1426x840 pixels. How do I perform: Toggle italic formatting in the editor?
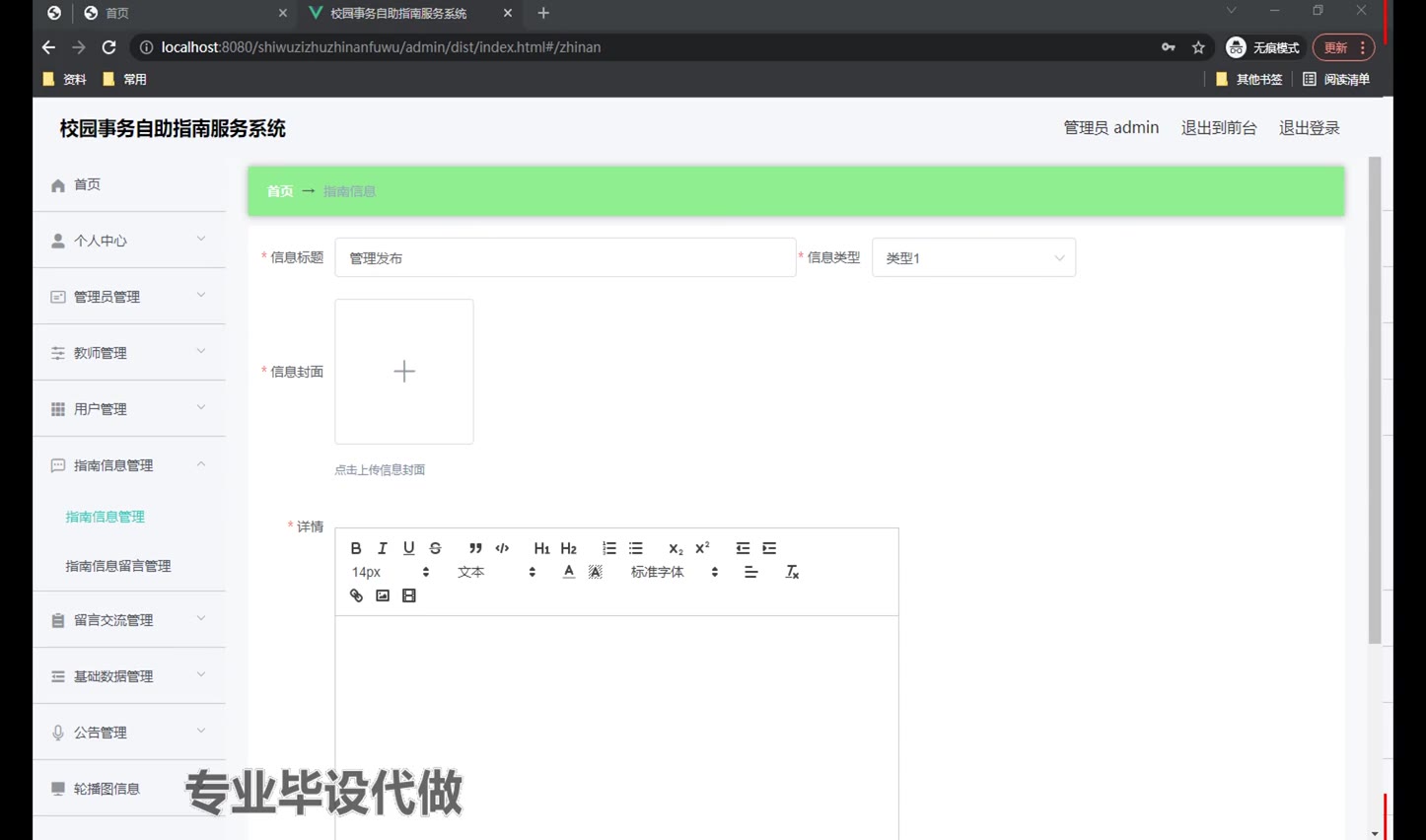pos(383,548)
